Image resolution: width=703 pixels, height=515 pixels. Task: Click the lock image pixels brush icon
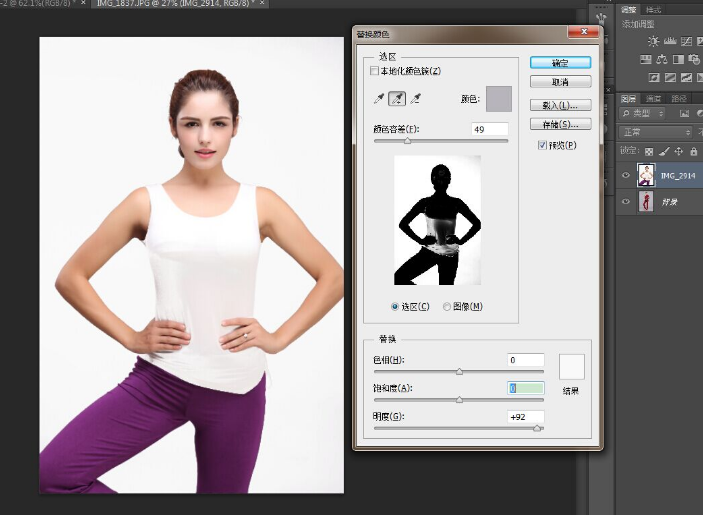(664, 151)
